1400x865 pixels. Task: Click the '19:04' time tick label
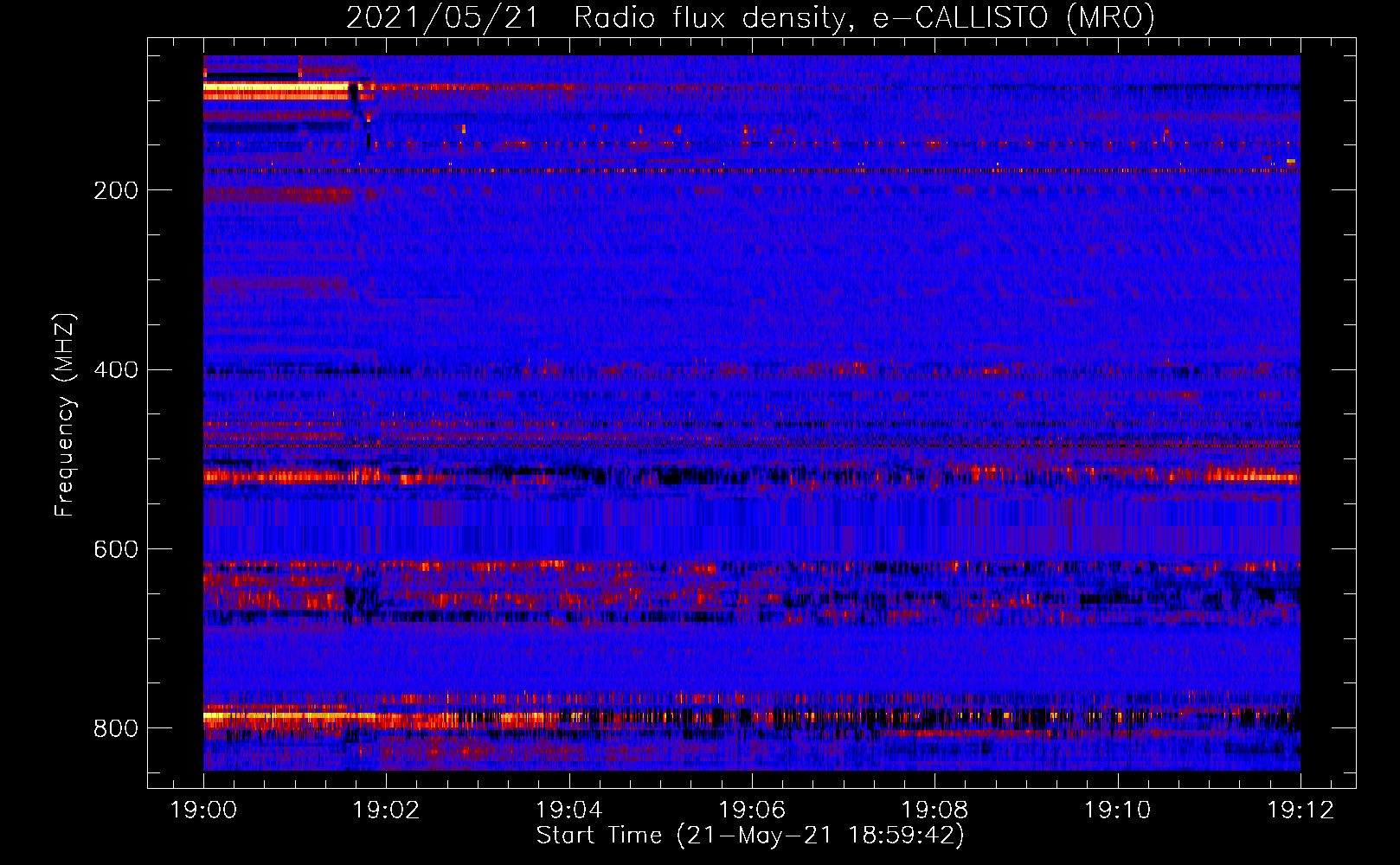point(569,810)
